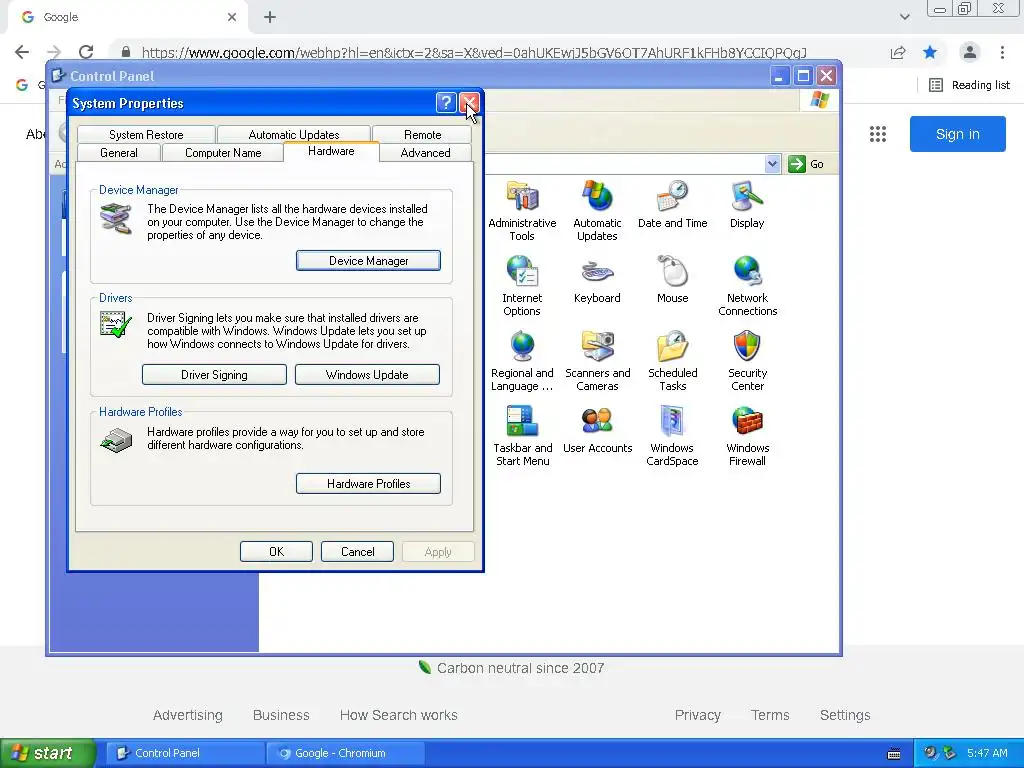Open the Privacy footer link

[697, 715]
